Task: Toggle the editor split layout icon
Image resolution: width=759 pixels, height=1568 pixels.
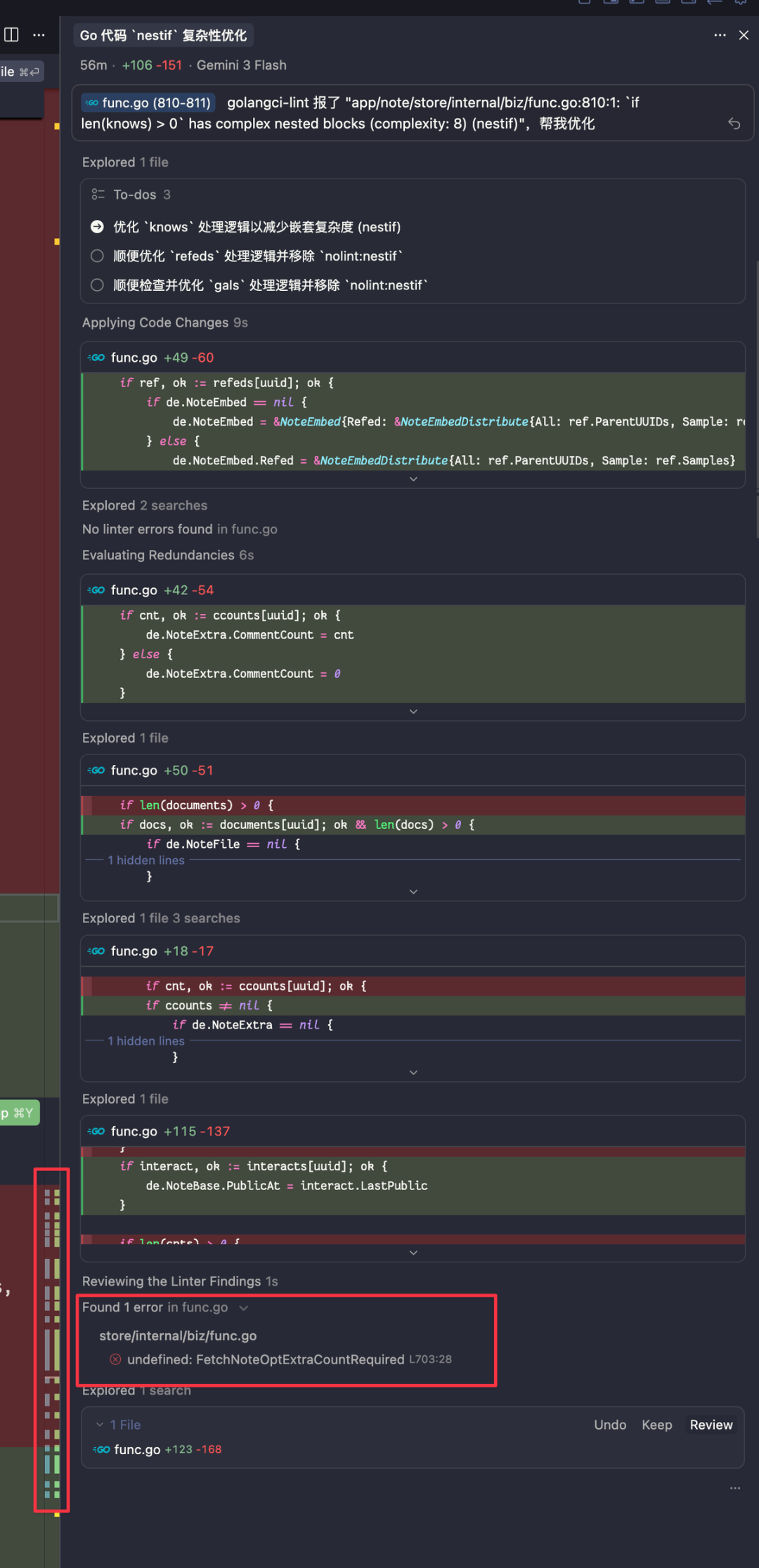Action: click(x=11, y=34)
